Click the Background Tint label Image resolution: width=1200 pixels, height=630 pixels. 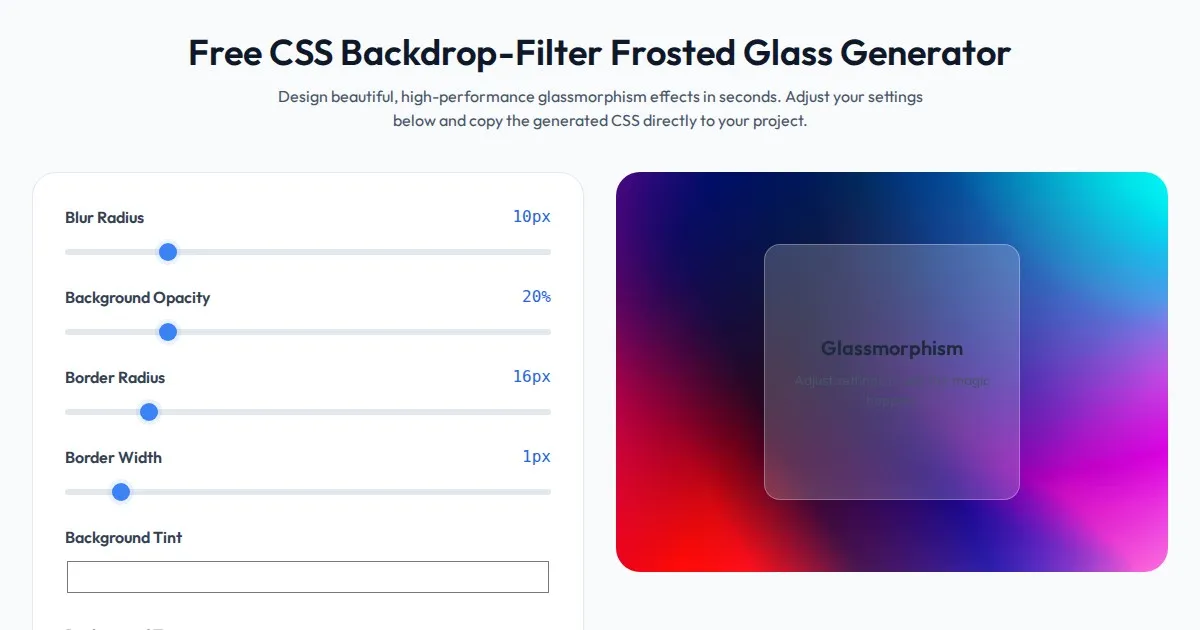124,538
